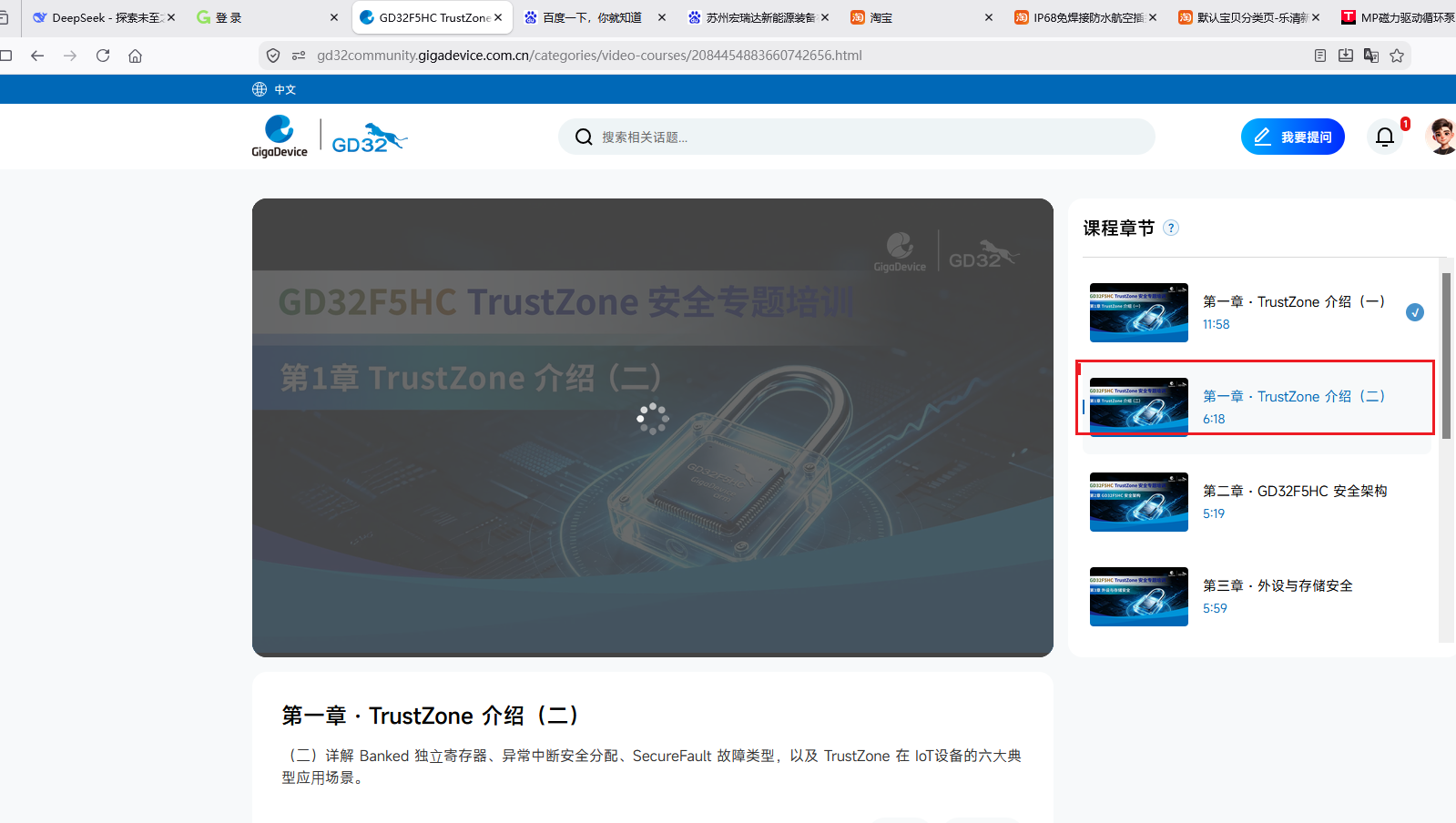Close the DeepSeek tab
The height and width of the screenshot is (823, 1456).
click(170, 17)
